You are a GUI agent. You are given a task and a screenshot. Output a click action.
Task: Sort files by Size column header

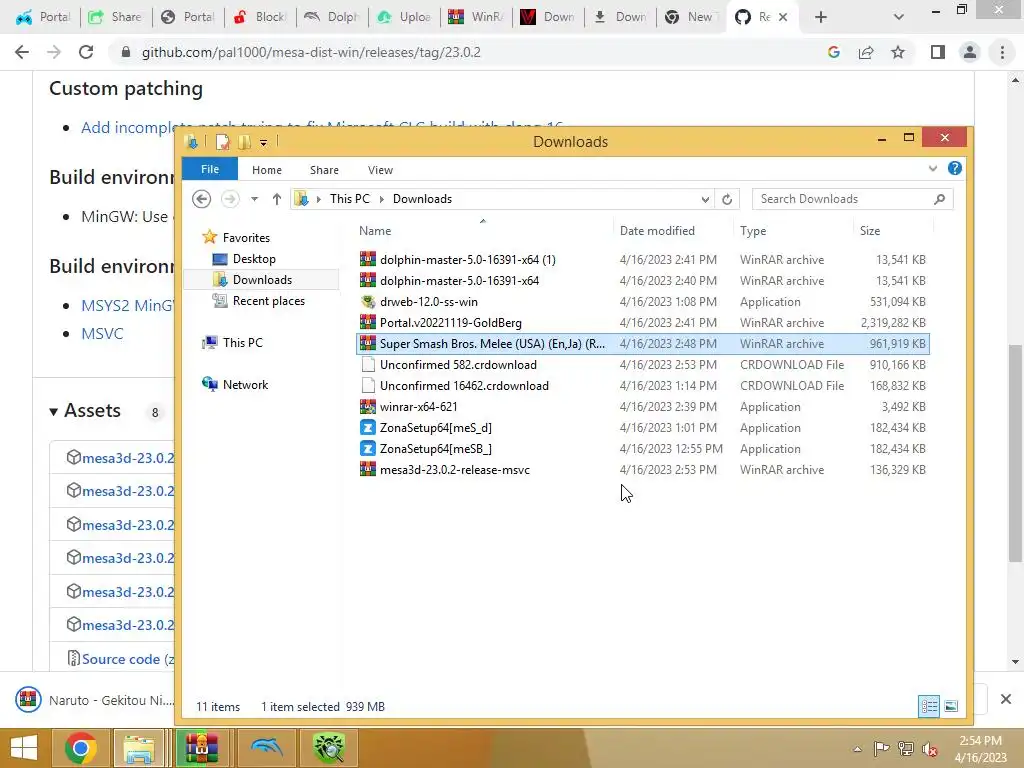(870, 231)
